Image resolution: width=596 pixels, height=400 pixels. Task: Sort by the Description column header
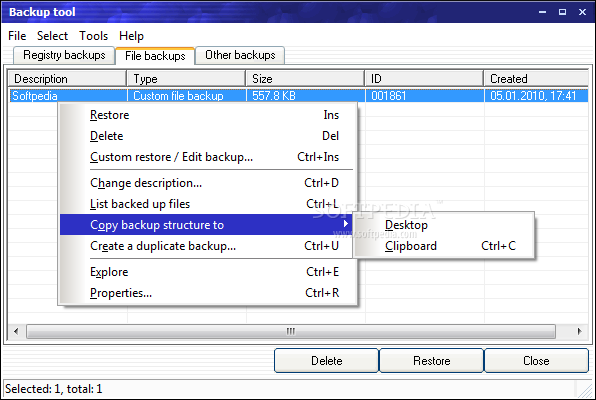click(x=67, y=79)
